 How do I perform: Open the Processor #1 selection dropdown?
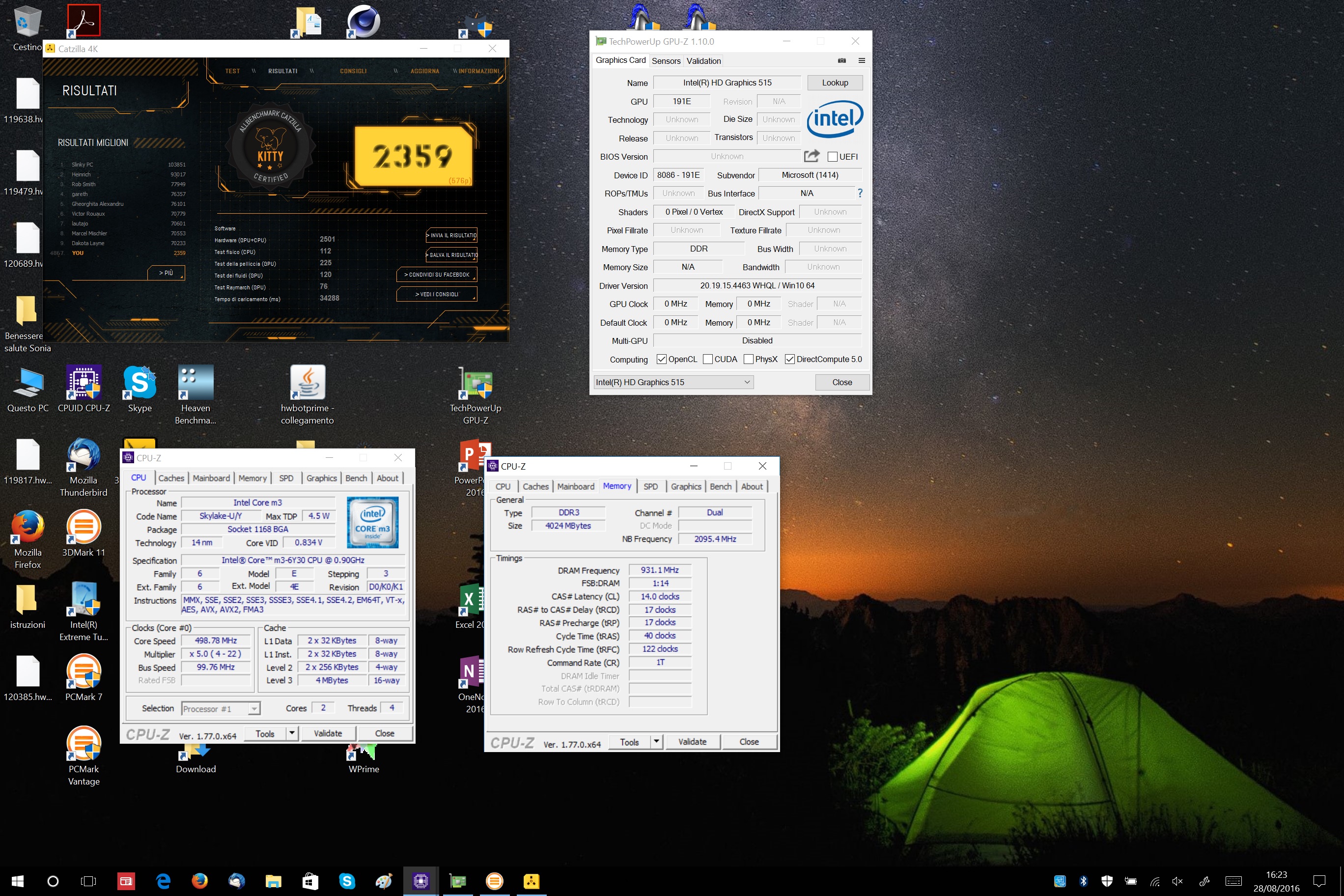pos(221,708)
